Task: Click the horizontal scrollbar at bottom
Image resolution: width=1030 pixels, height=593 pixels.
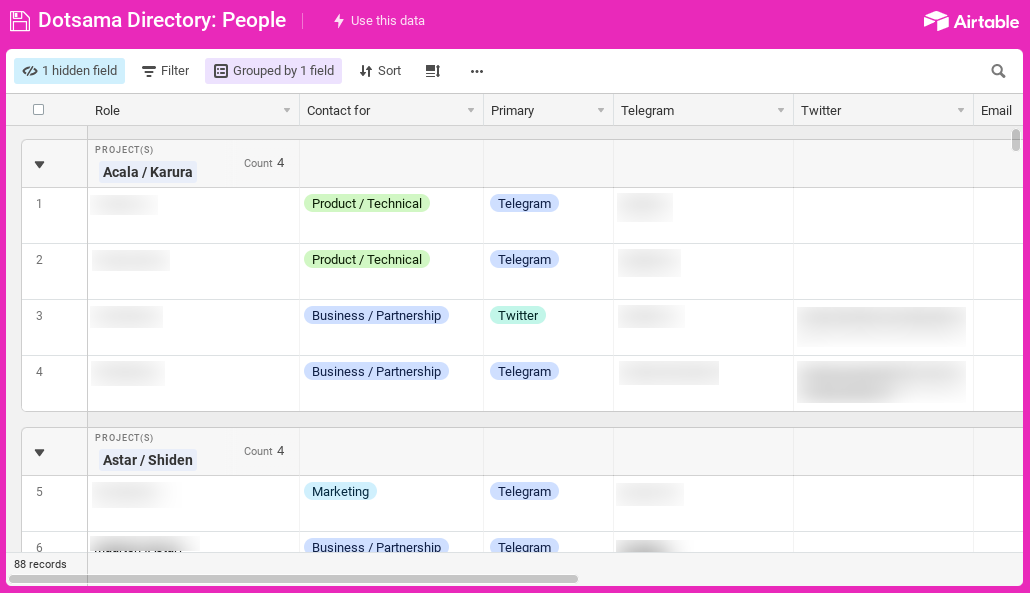Action: 293,579
